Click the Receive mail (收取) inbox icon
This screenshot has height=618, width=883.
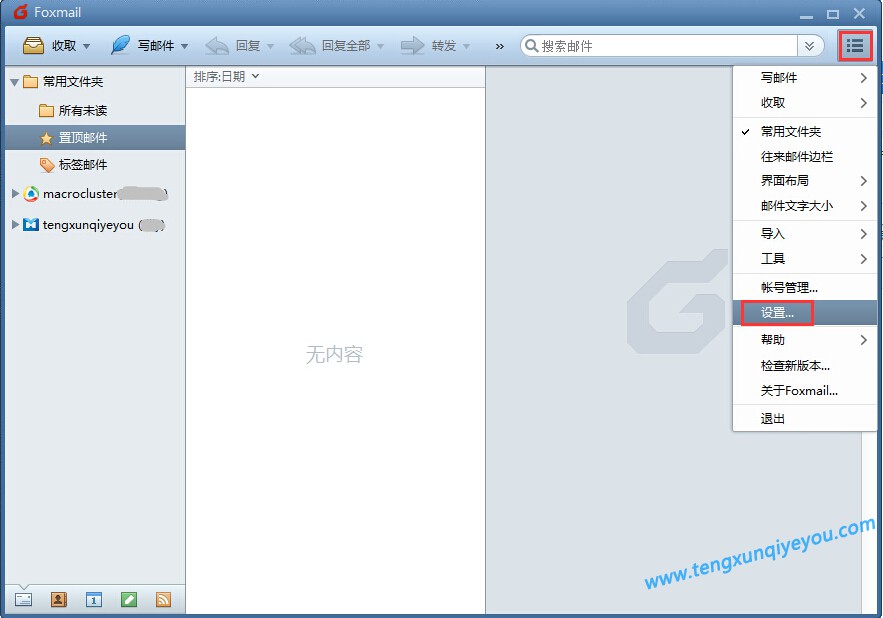(x=33, y=46)
